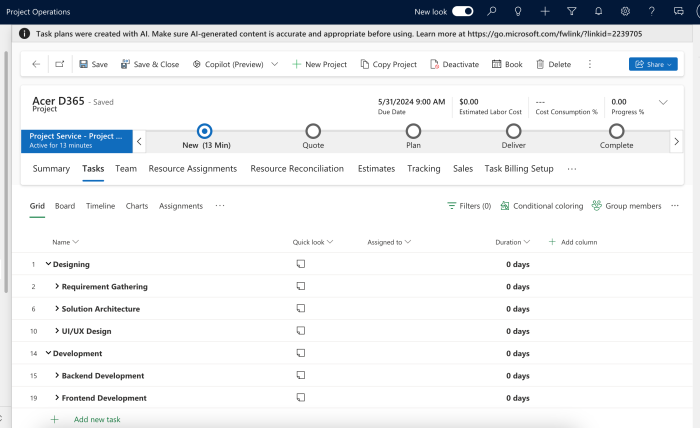This screenshot has height=428, width=700.
Task: Click Copy Project
Action: (388, 64)
